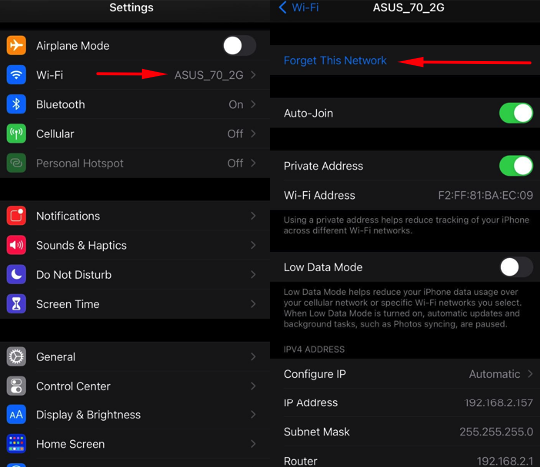This screenshot has height=467, width=540.
Task: Open the General settings label
Action: tap(56, 357)
